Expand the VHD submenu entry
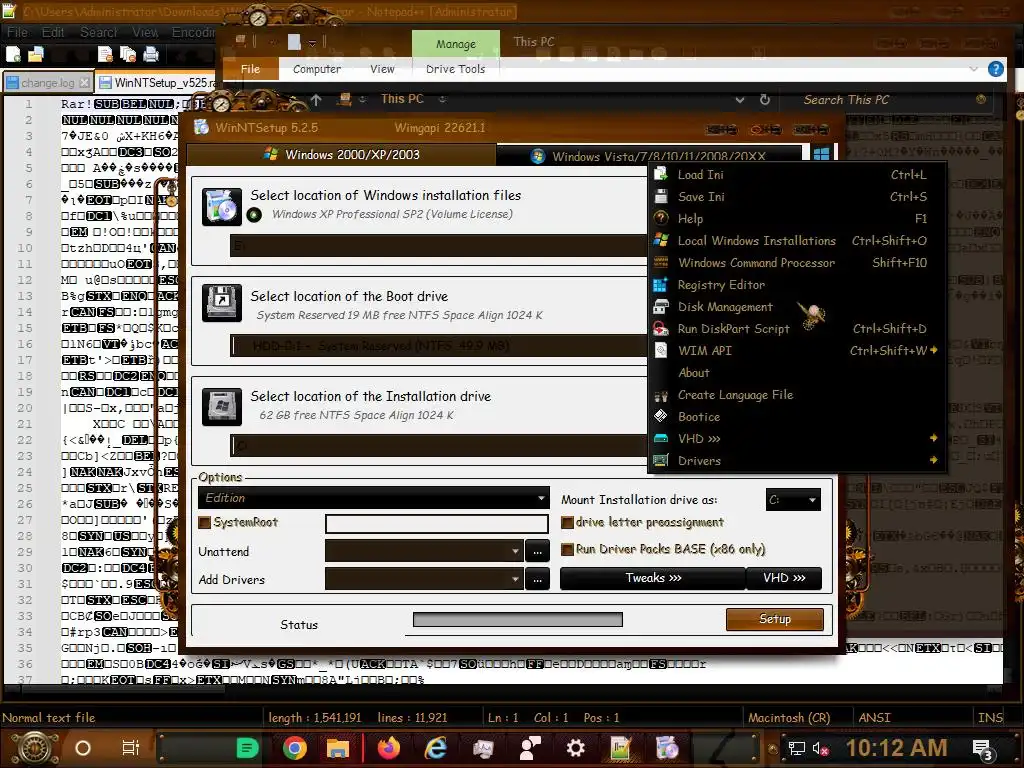Screen dimensions: 1024x768 (x=797, y=438)
